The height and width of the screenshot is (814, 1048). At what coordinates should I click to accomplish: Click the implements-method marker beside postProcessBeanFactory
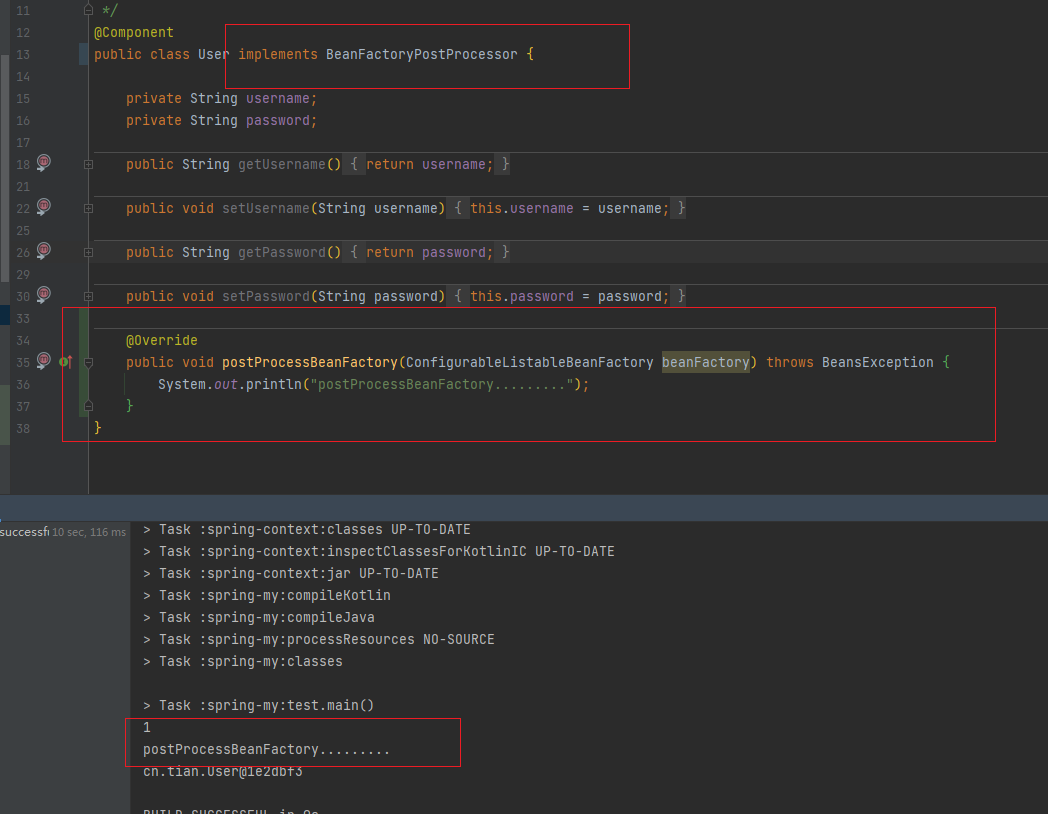click(x=65, y=362)
